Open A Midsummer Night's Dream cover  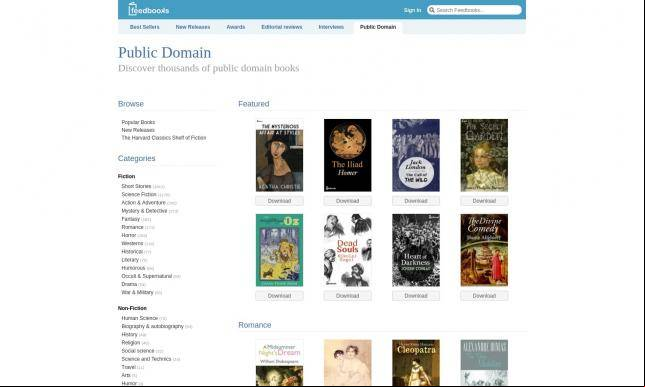click(279, 363)
